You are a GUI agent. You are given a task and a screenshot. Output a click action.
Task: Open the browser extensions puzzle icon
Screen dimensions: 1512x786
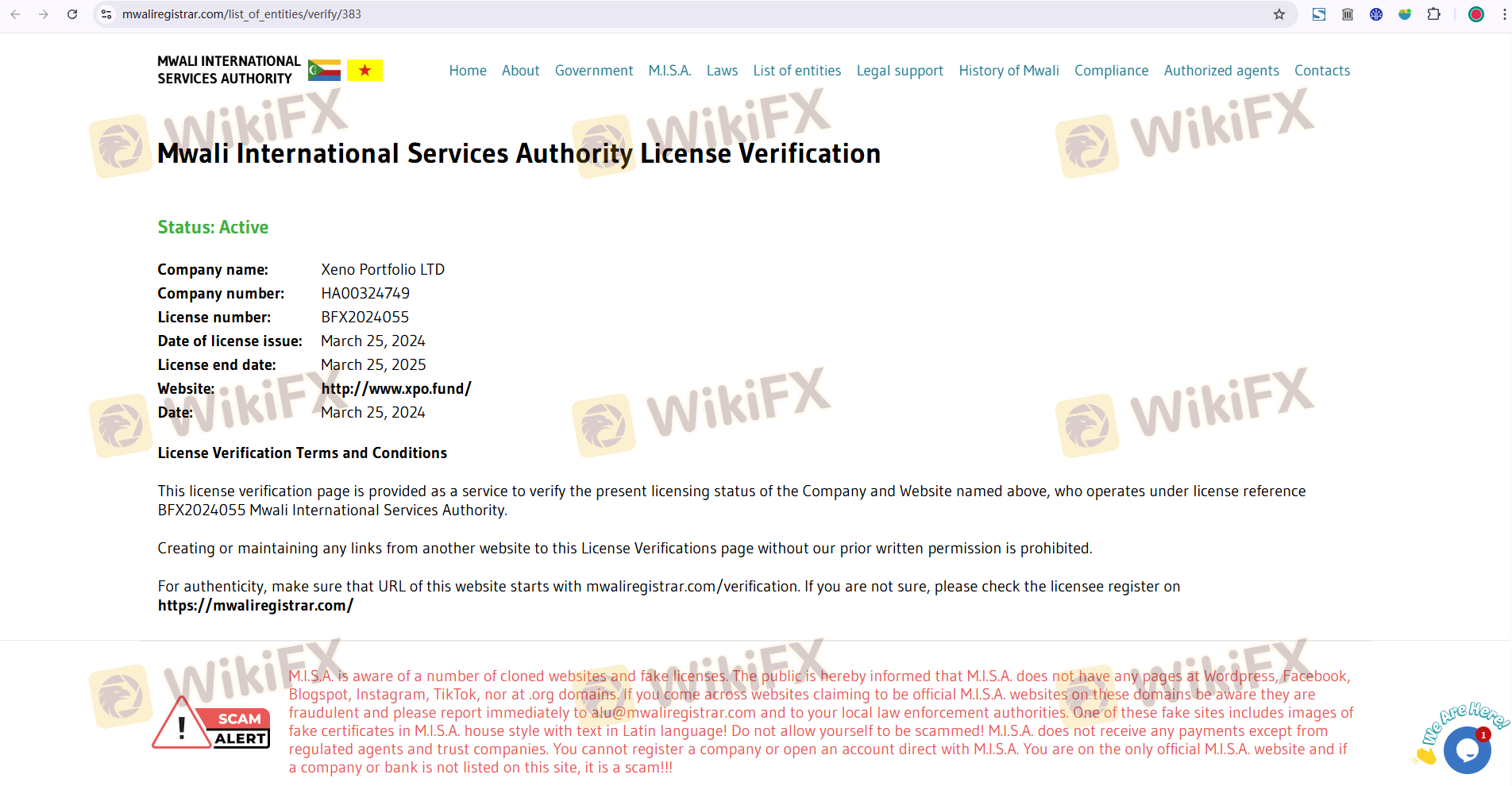pos(1433,14)
